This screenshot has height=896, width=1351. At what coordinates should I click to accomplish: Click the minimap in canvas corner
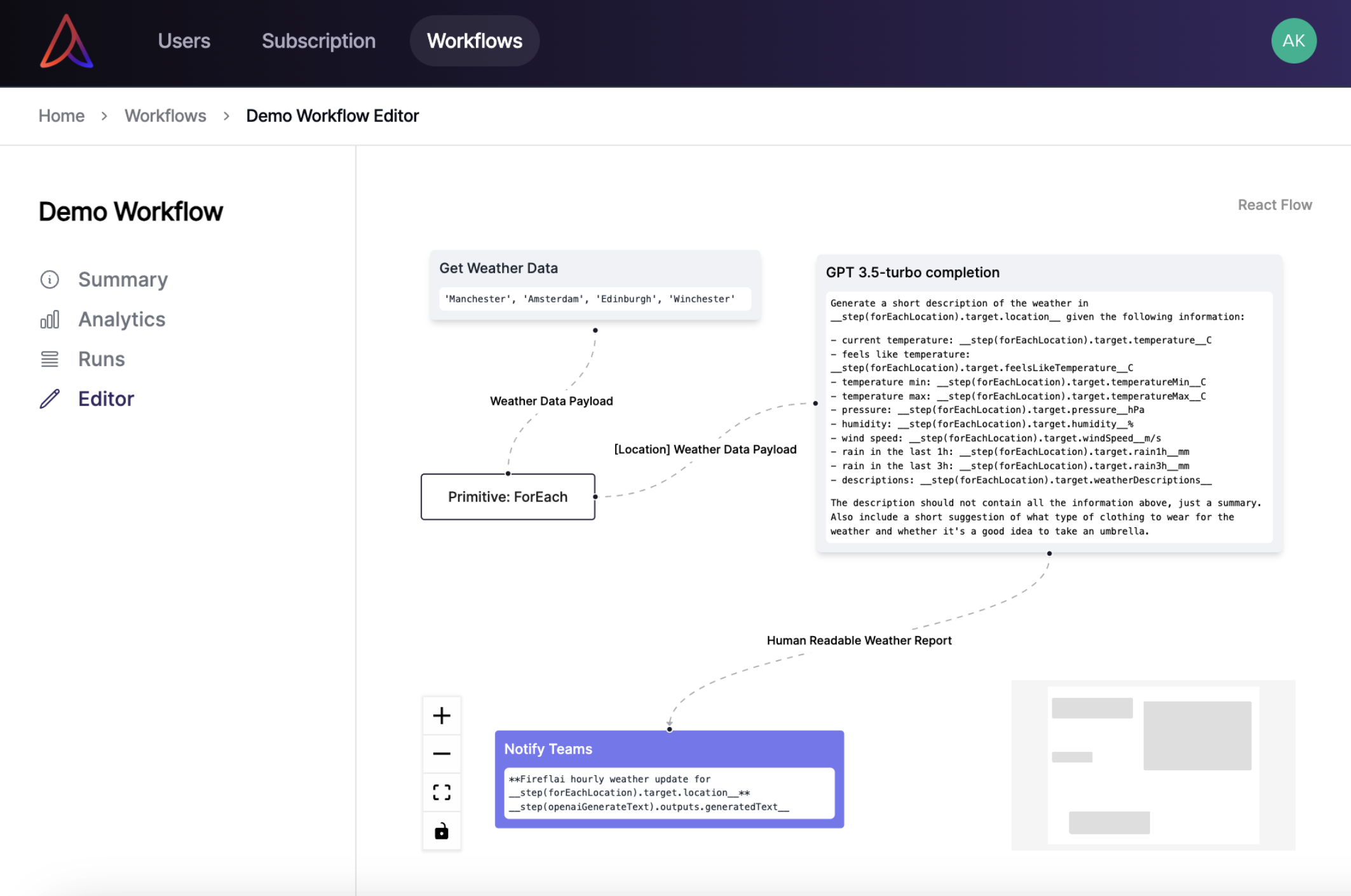(x=1153, y=765)
